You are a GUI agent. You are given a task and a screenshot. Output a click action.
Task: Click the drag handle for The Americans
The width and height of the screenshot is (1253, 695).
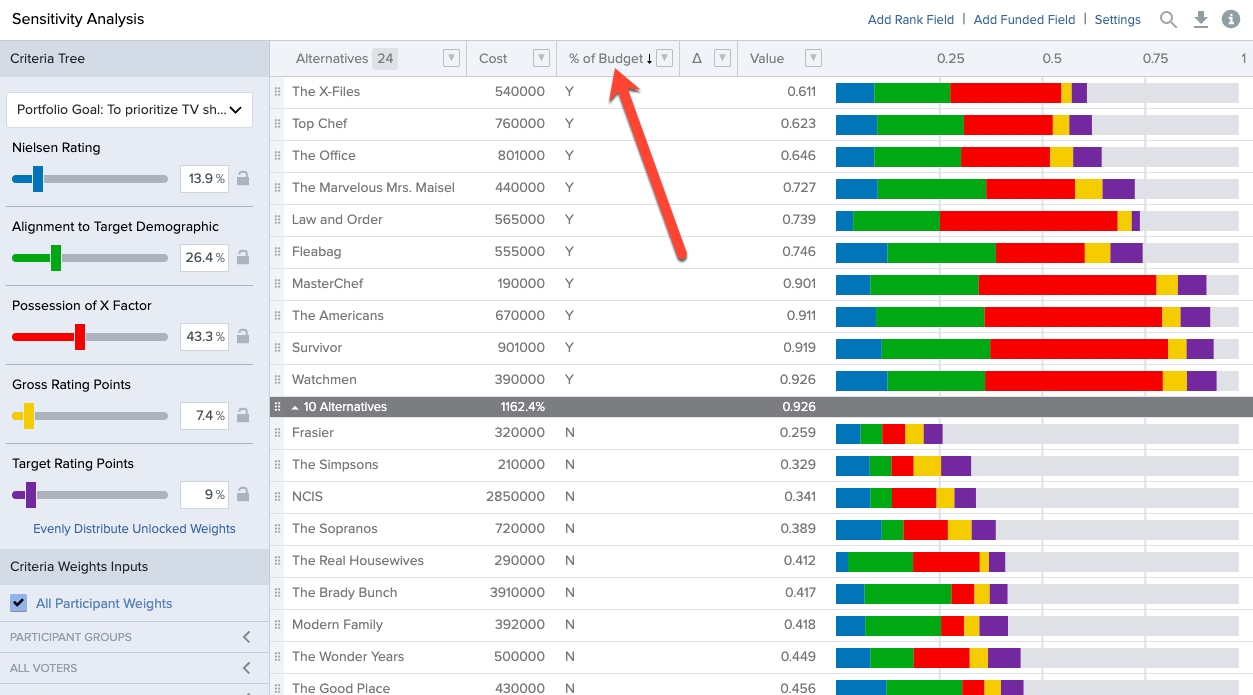[277, 315]
